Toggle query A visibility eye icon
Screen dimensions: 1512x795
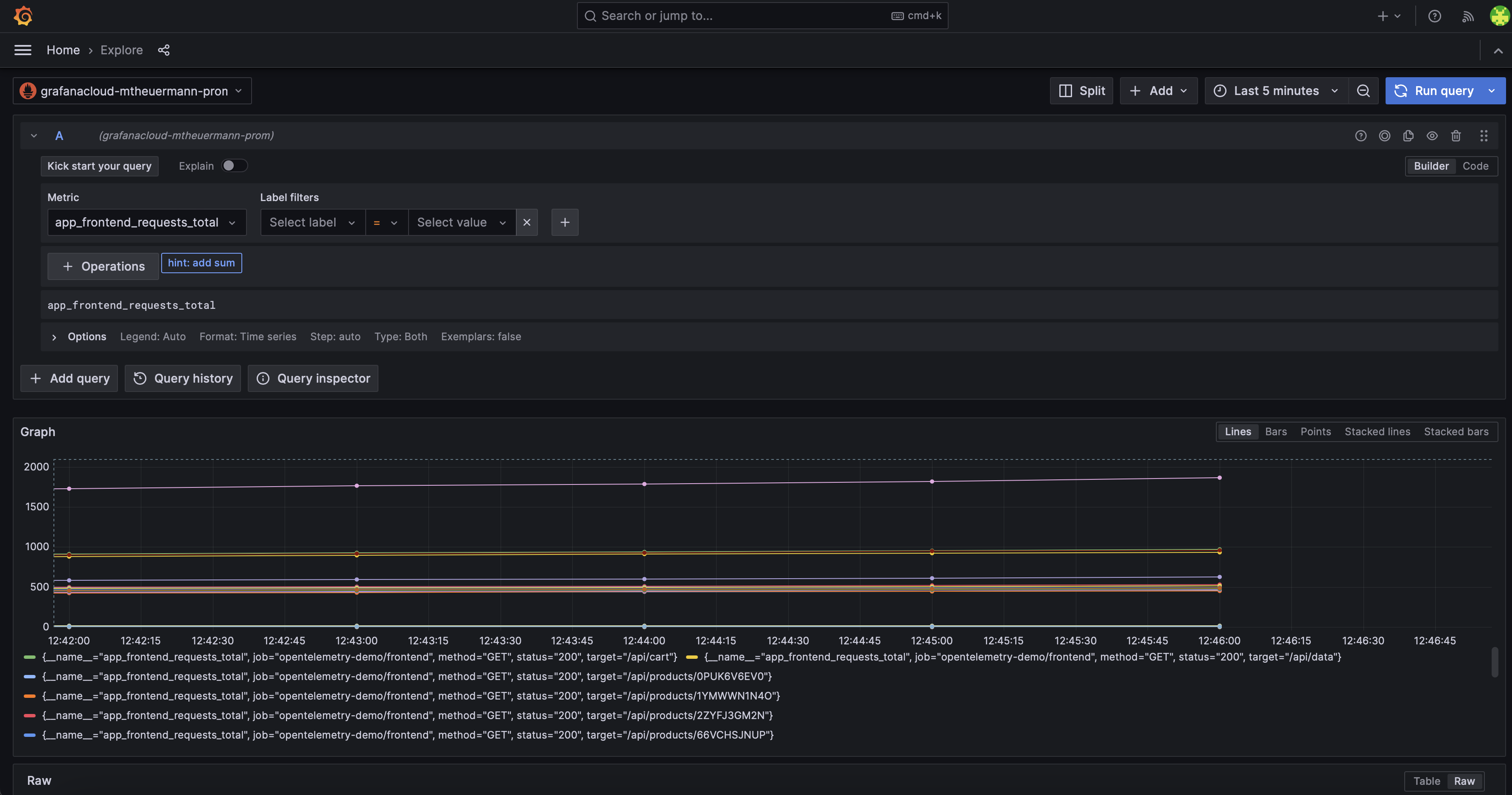(x=1432, y=136)
